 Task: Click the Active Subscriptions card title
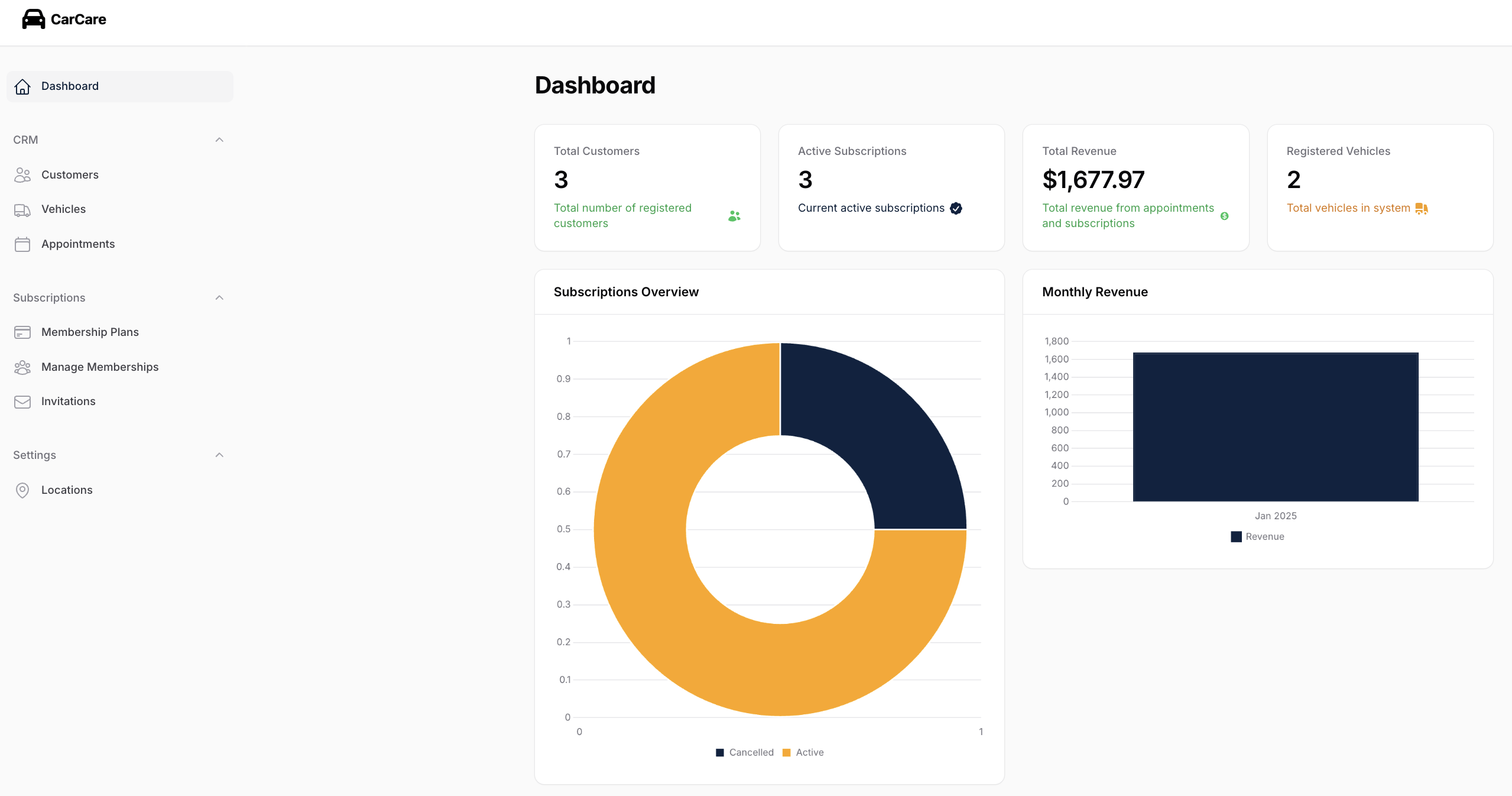[852, 151]
